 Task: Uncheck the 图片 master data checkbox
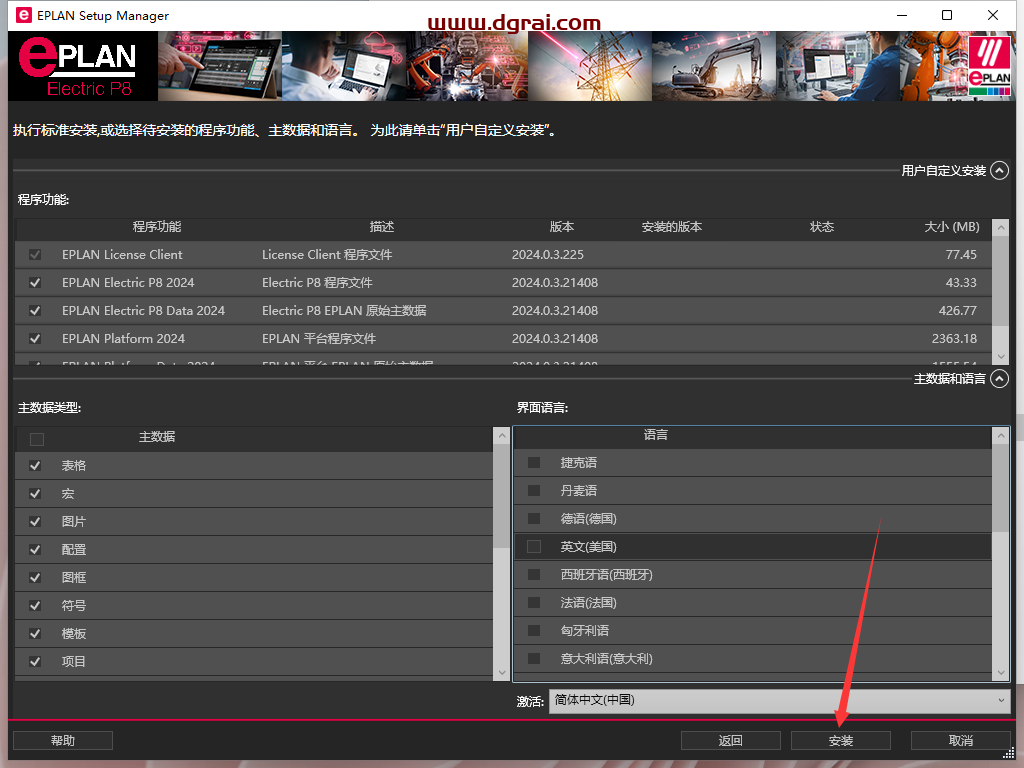click(x=35, y=522)
